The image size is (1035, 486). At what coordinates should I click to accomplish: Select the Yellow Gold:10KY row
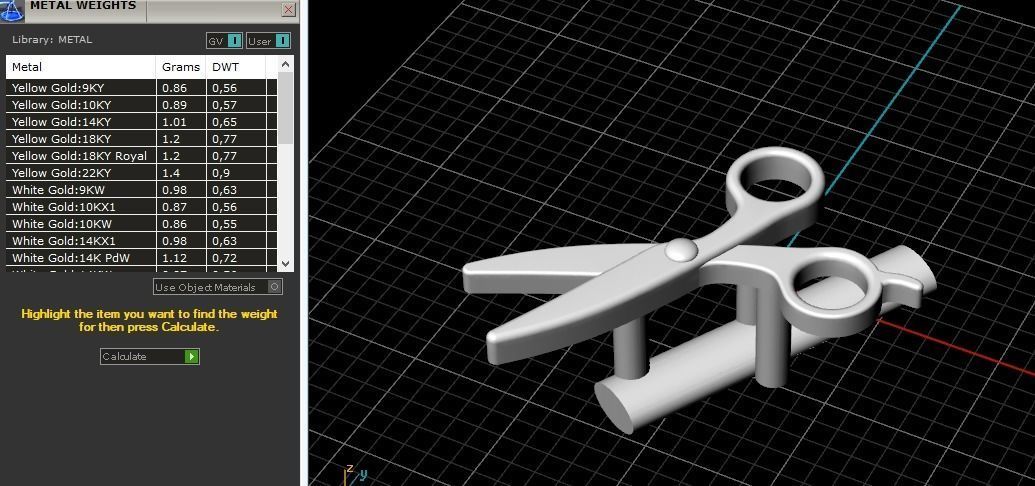pyautogui.click(x=141, y=105)
